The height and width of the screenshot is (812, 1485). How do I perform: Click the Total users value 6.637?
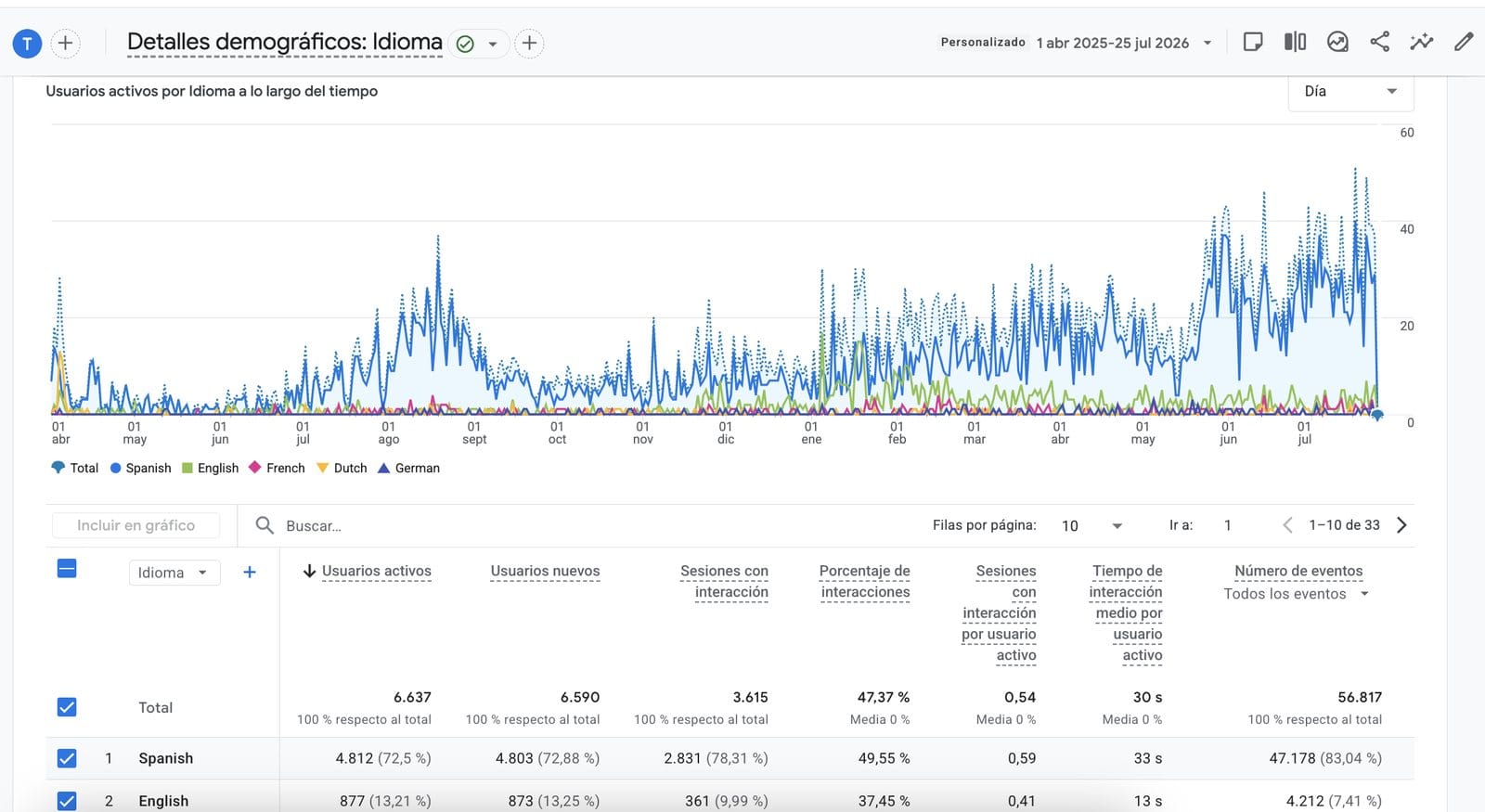(x=412, y=697)
